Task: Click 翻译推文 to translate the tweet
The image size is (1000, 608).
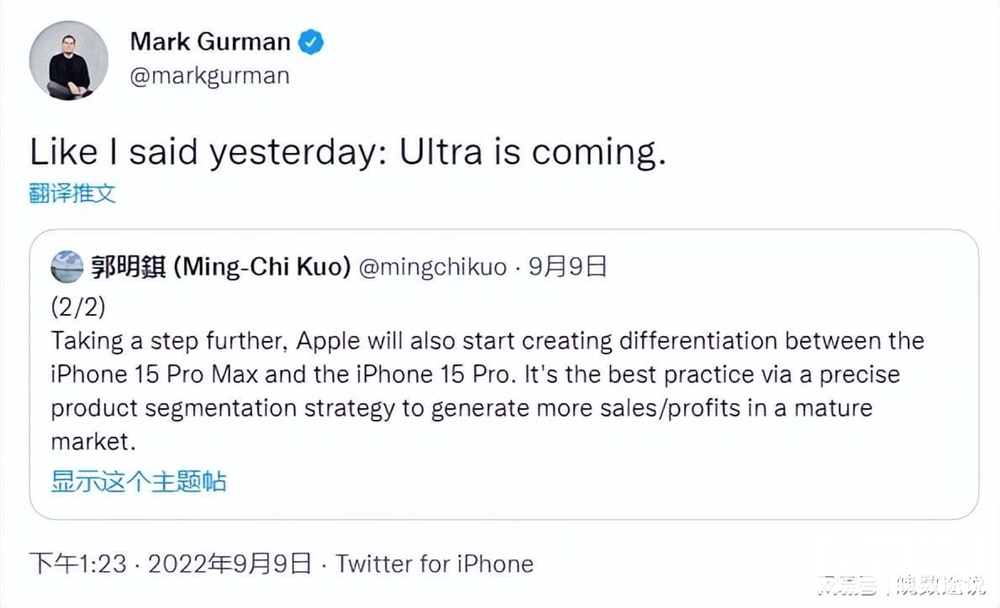Action: [x=72, y=193]
